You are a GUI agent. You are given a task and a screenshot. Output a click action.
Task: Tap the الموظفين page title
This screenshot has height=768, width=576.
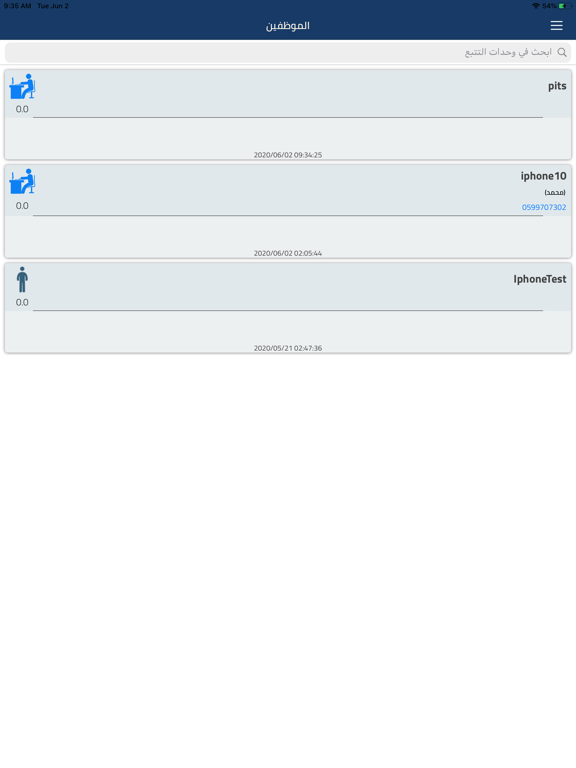coord(288,25)
